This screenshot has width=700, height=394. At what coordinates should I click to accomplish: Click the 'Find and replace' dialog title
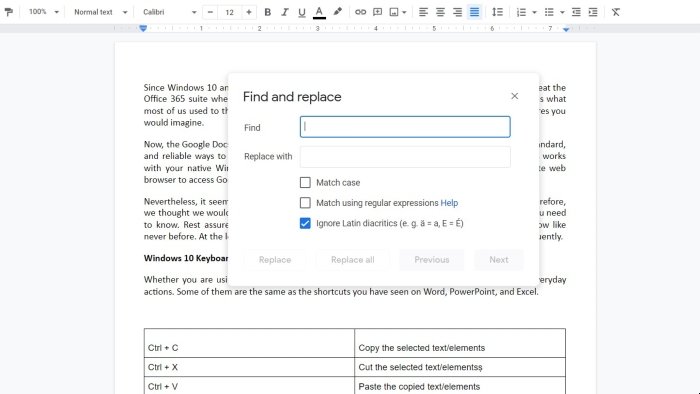[292, 97]
